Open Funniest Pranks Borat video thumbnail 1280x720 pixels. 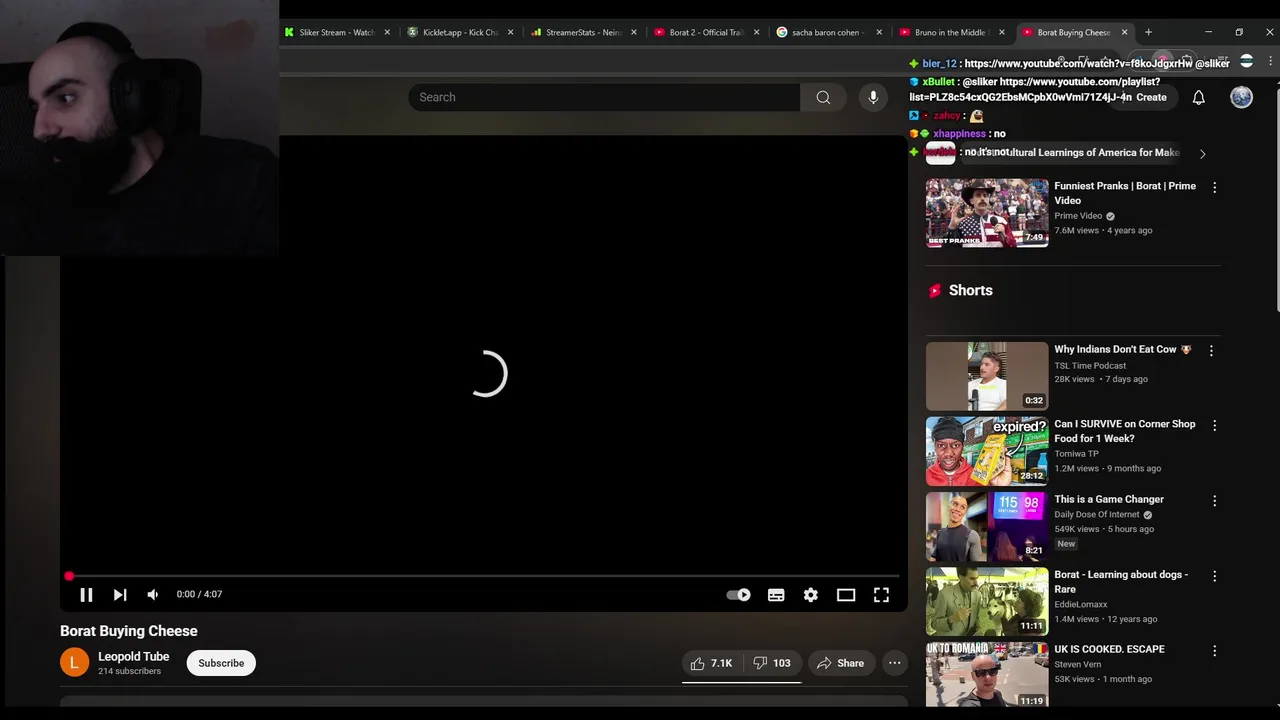(x=987, y=212)
